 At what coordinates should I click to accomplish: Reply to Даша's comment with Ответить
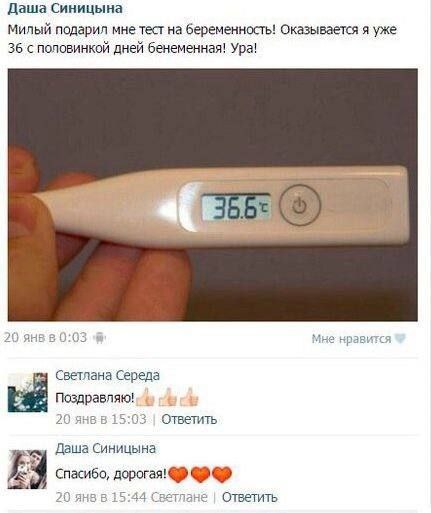pyautogui.click(x=250, y=497)
